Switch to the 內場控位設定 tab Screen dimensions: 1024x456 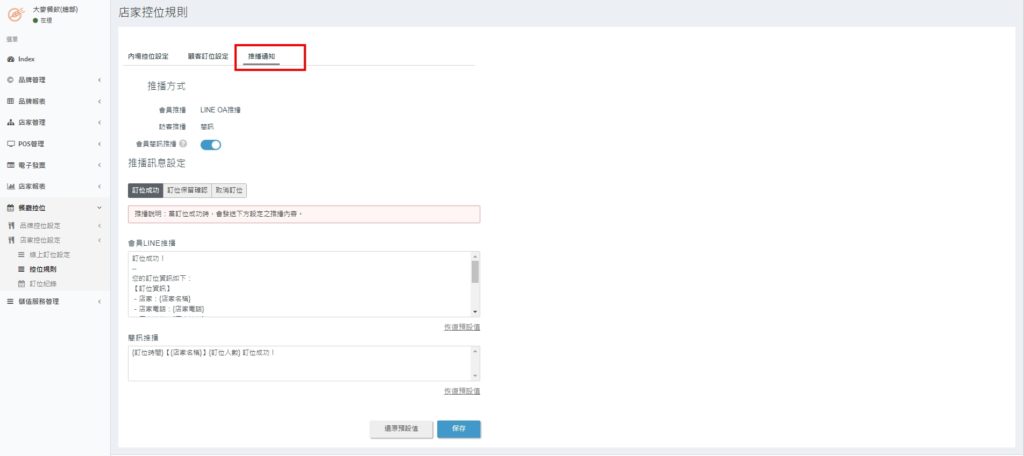tap(148, 56)
